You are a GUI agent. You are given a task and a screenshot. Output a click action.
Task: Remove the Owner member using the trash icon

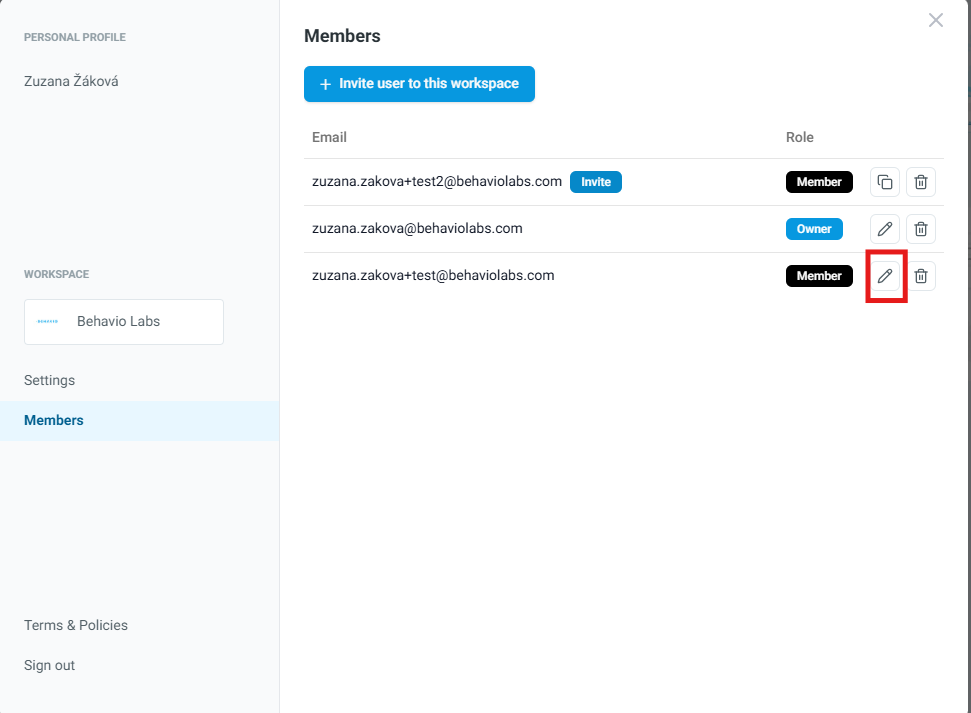(x=921, y=229)
